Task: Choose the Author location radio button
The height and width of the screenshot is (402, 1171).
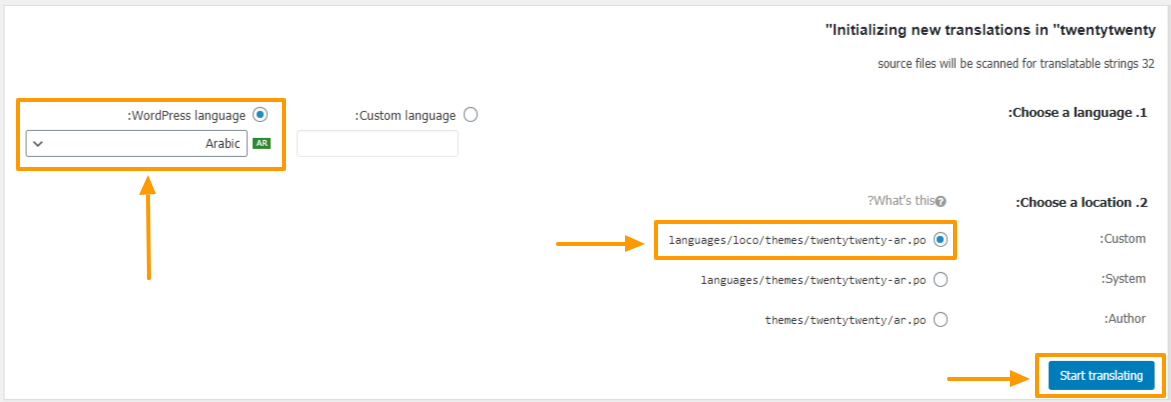Action: click(940, 320)
